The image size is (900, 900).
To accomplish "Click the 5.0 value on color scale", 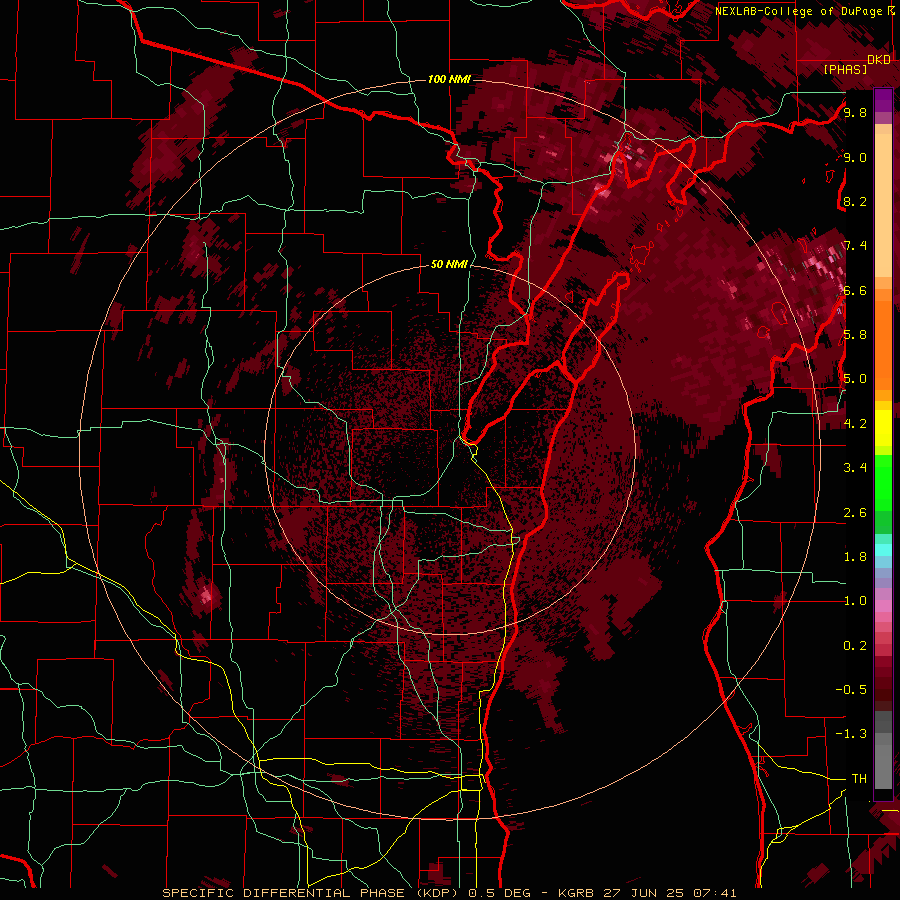I will pyautogui.click(x=855, y=379).
